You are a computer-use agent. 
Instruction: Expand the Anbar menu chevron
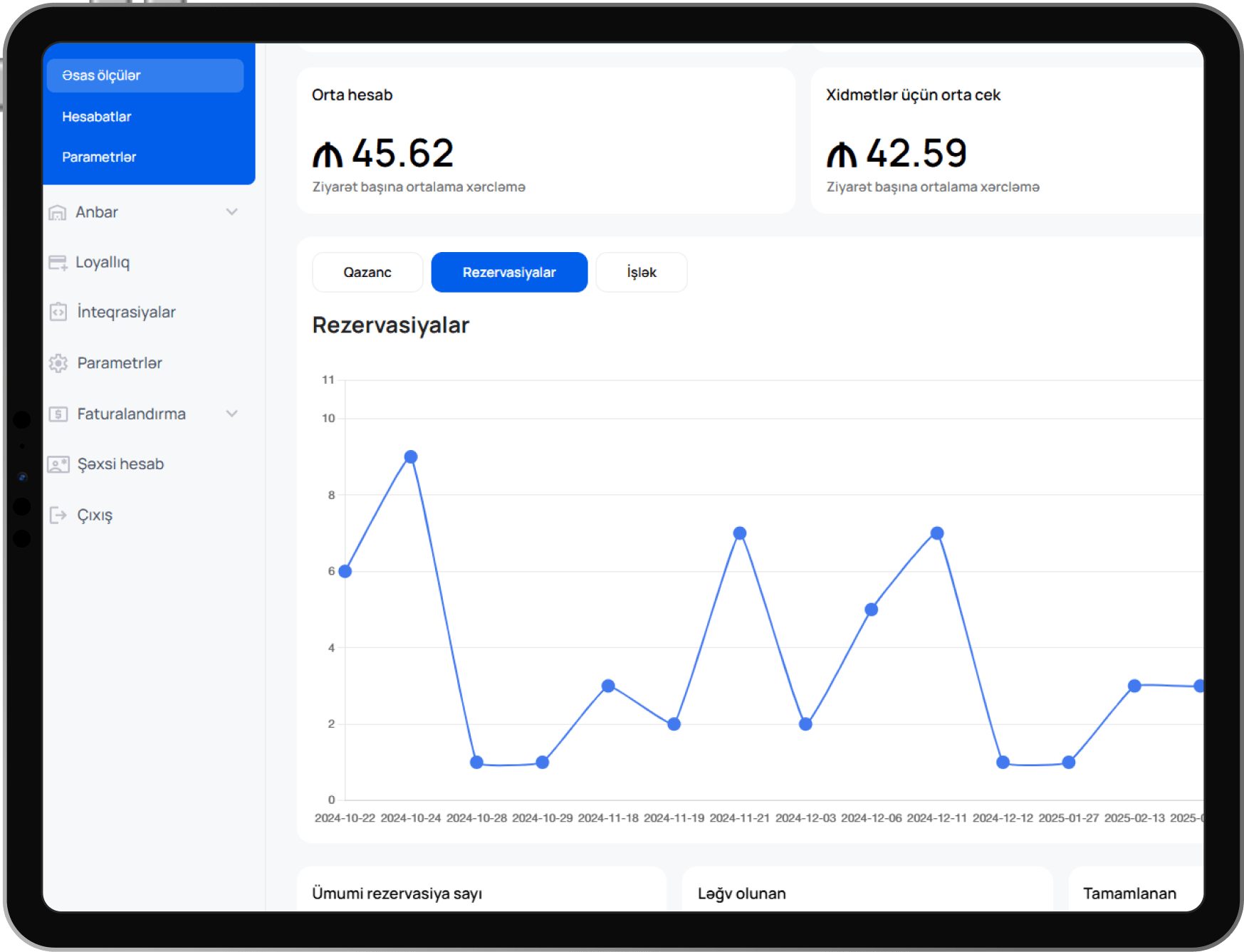pyautogui.click(x=231, y=212)
